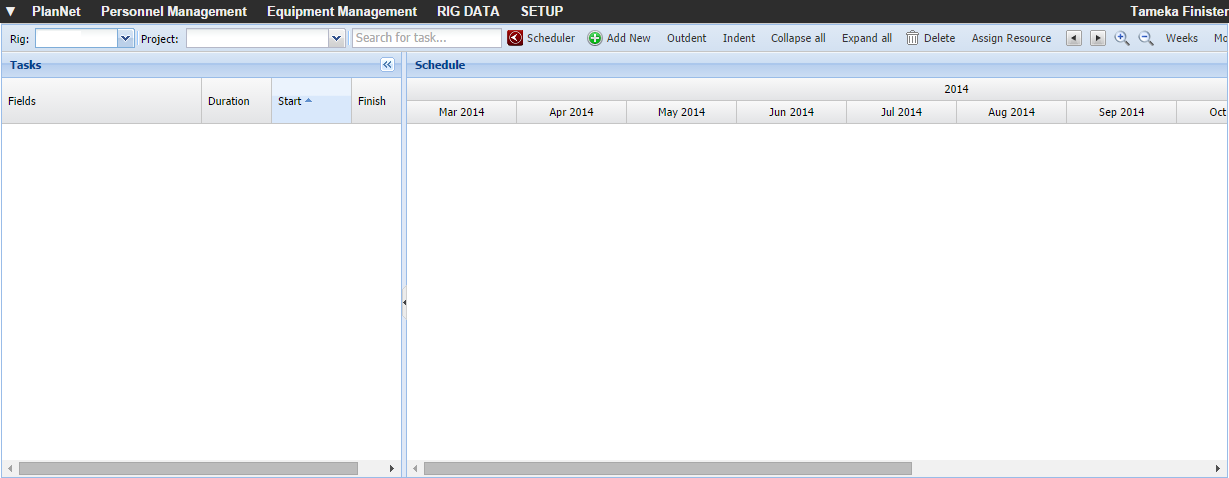
Task: Open the Rig dropdown
Action: pyautogui.click(x=125, y=38)
